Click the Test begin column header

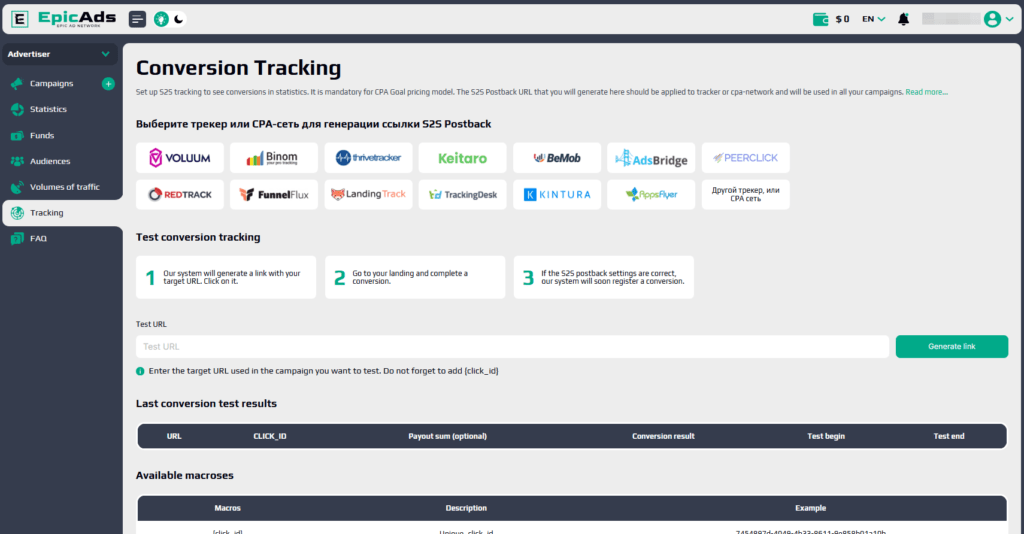(x=825, y=436)
